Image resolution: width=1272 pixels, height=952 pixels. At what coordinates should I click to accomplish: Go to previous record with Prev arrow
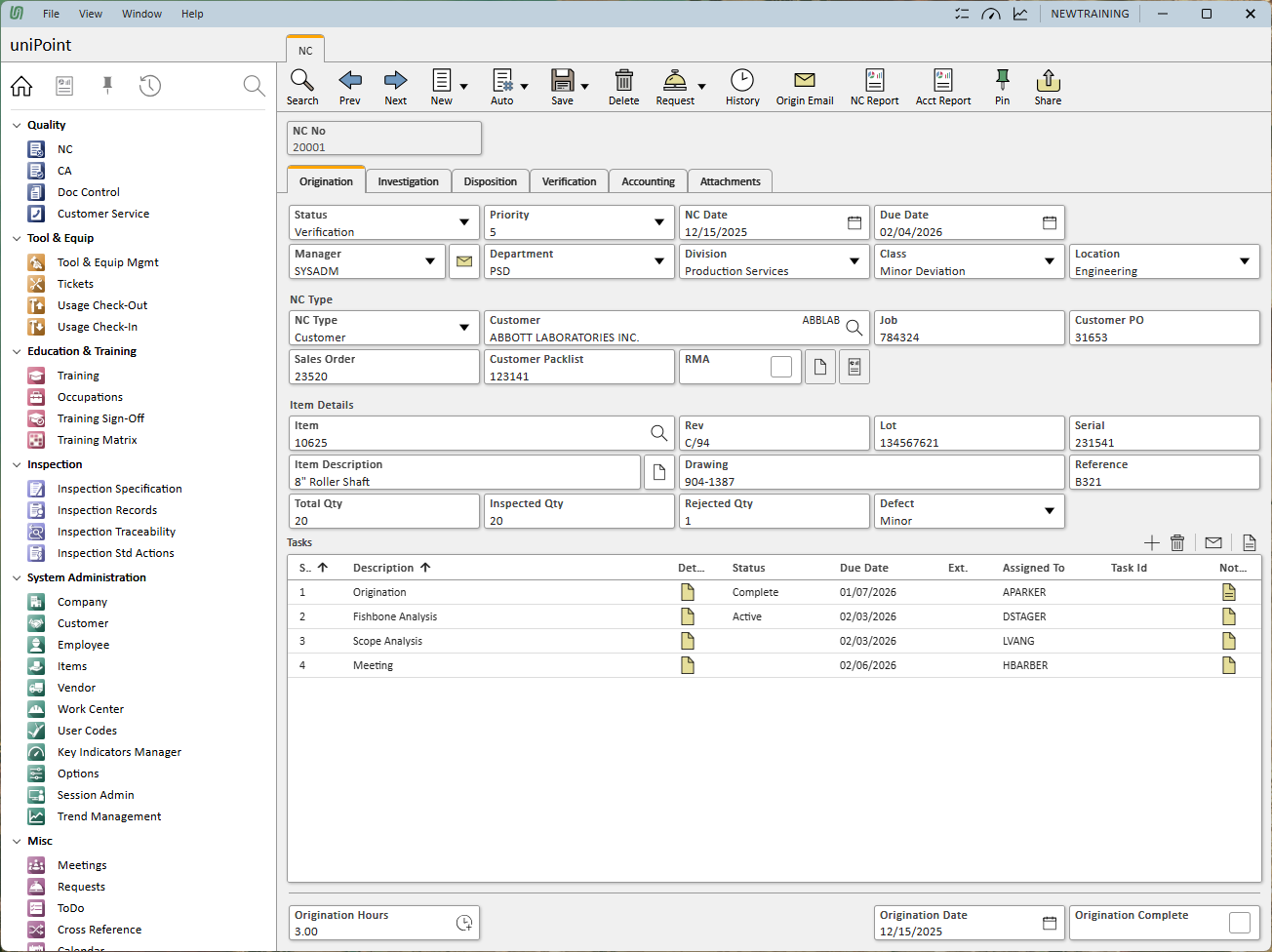pos(350,80)
